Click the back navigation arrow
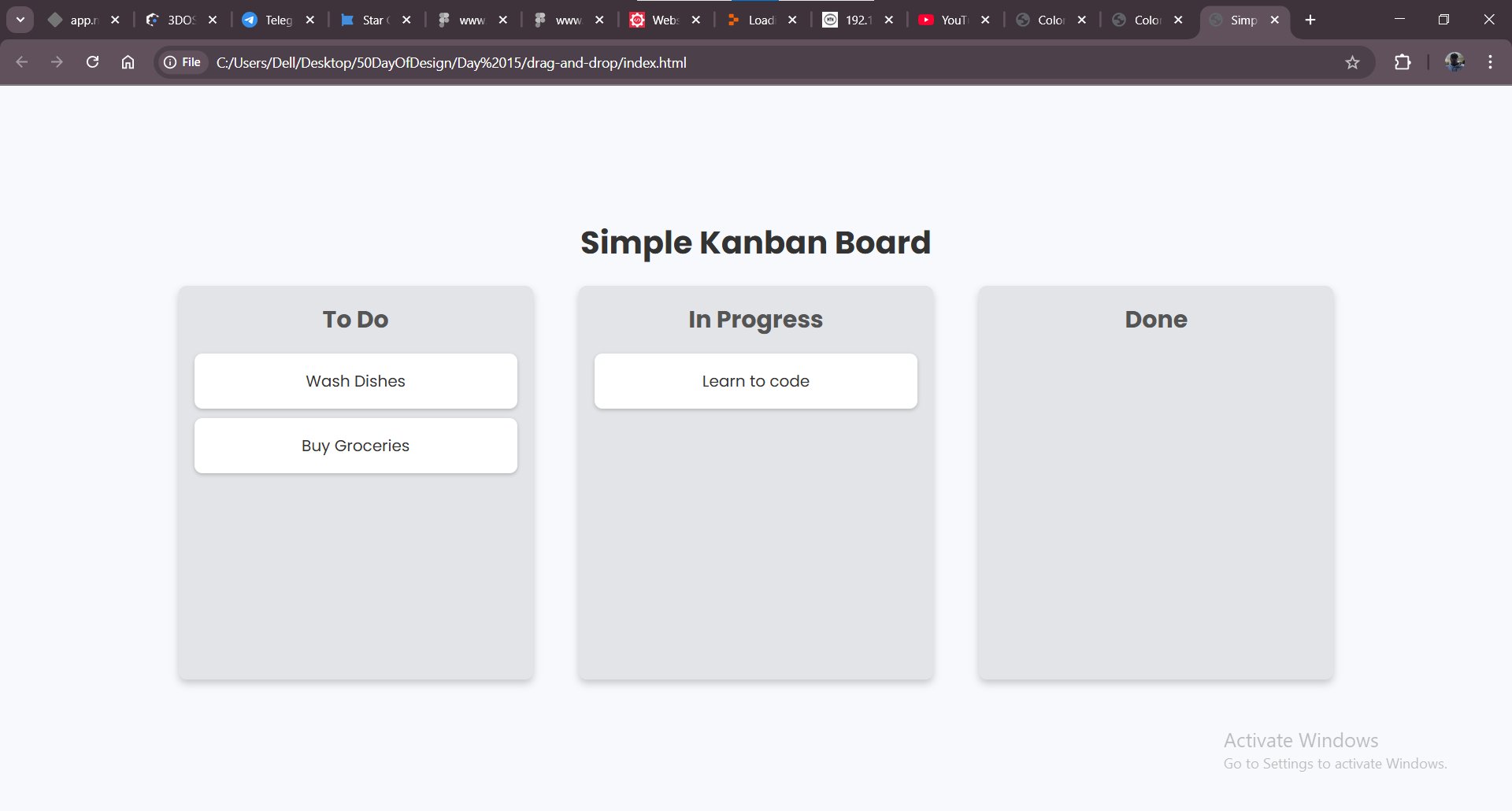 pos(22,62)
